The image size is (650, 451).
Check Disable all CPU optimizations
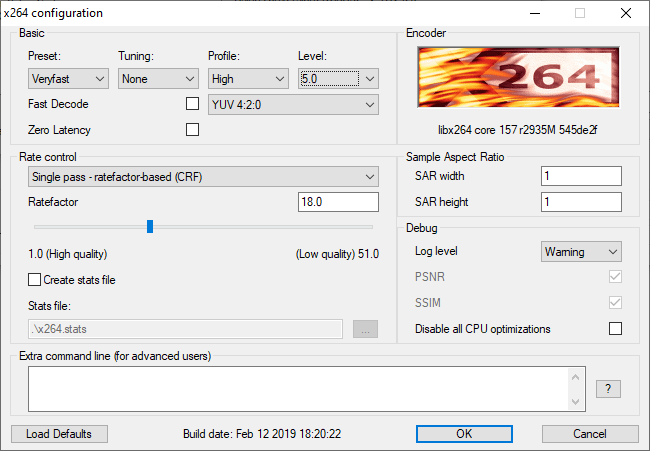(615, 329)
